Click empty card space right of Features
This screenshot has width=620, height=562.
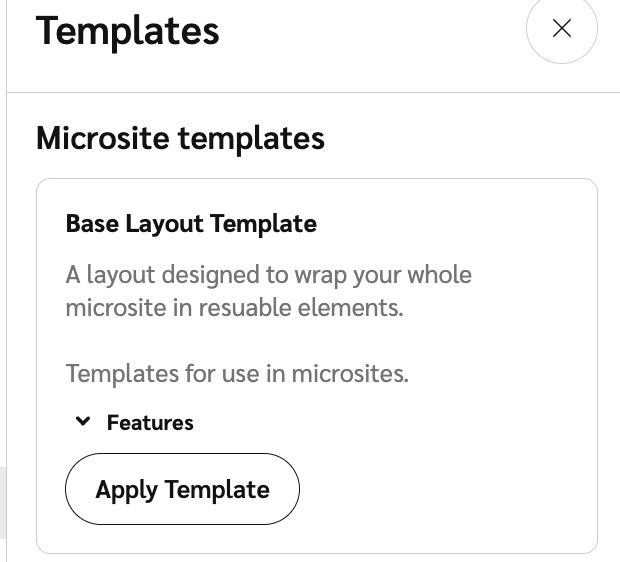point(400,423)
